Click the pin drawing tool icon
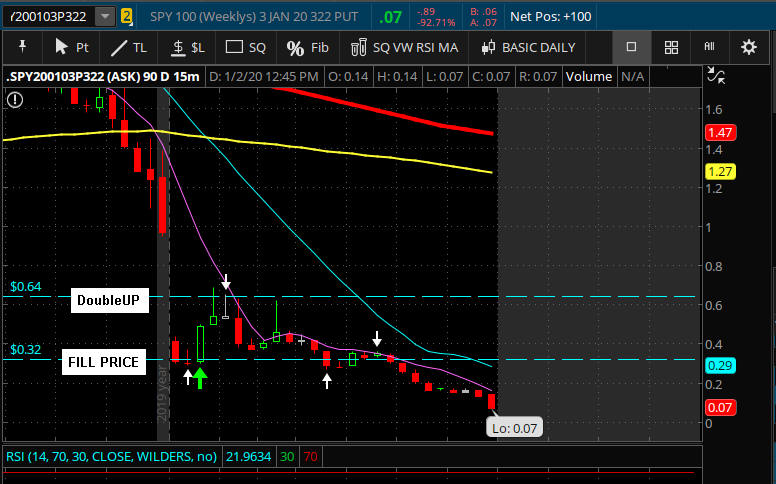 22,47
